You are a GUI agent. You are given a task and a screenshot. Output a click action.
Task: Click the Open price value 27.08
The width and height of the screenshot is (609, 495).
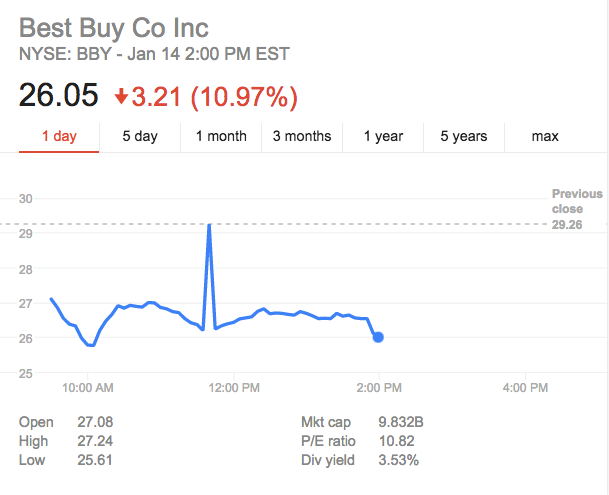[x=95, y=422]
